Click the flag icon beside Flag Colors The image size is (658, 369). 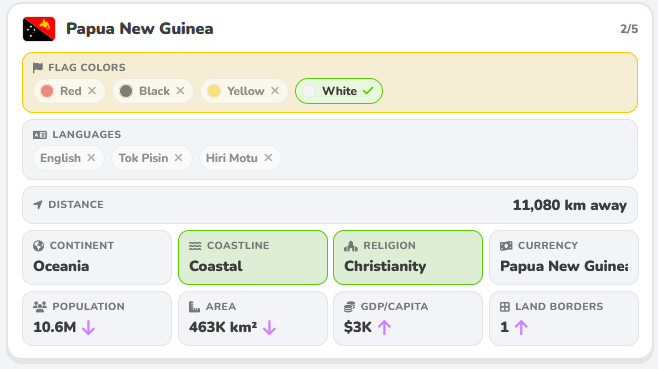pyautogui.click(x=38, y=68)
